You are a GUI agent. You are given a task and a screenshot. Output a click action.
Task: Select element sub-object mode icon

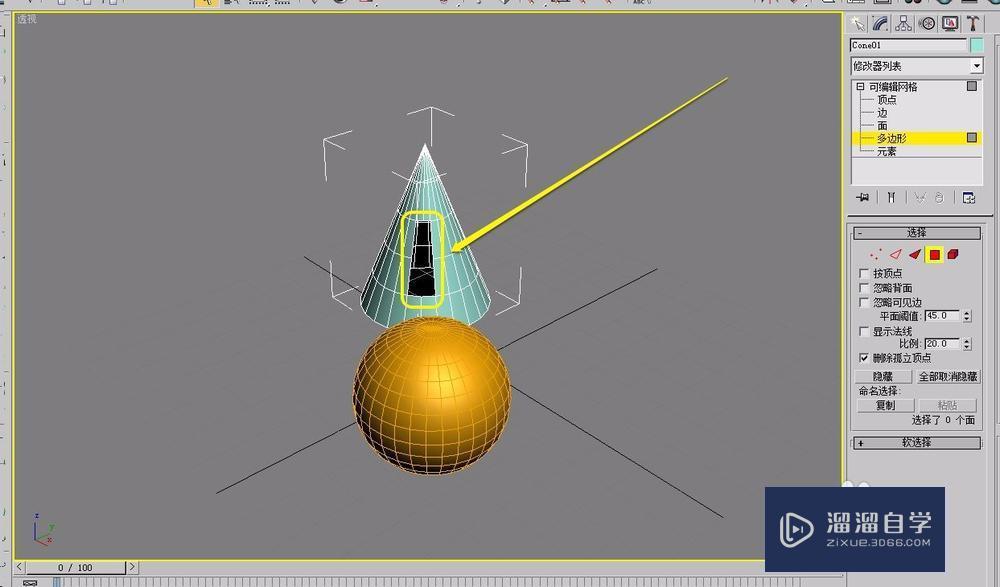pyautogui.click(x=953, y=255)
